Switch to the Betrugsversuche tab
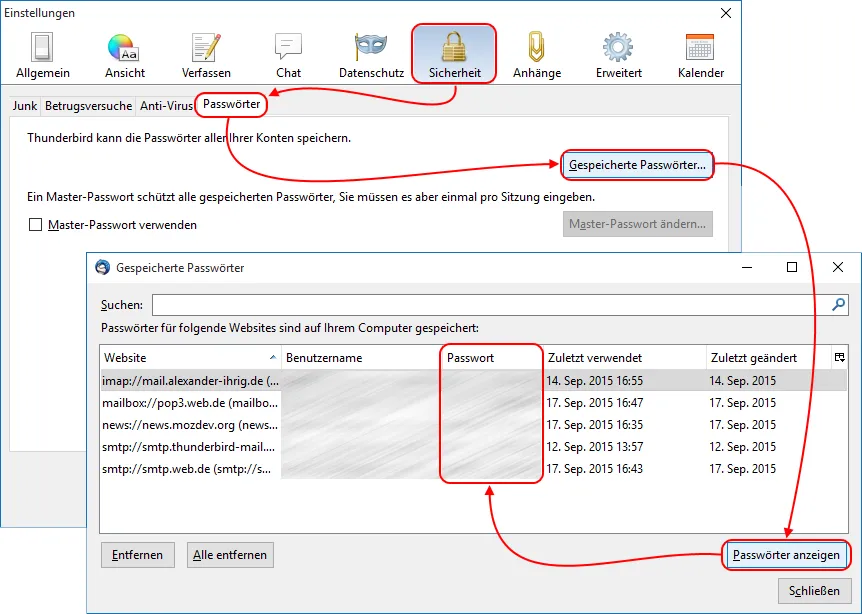 (89, 106)
